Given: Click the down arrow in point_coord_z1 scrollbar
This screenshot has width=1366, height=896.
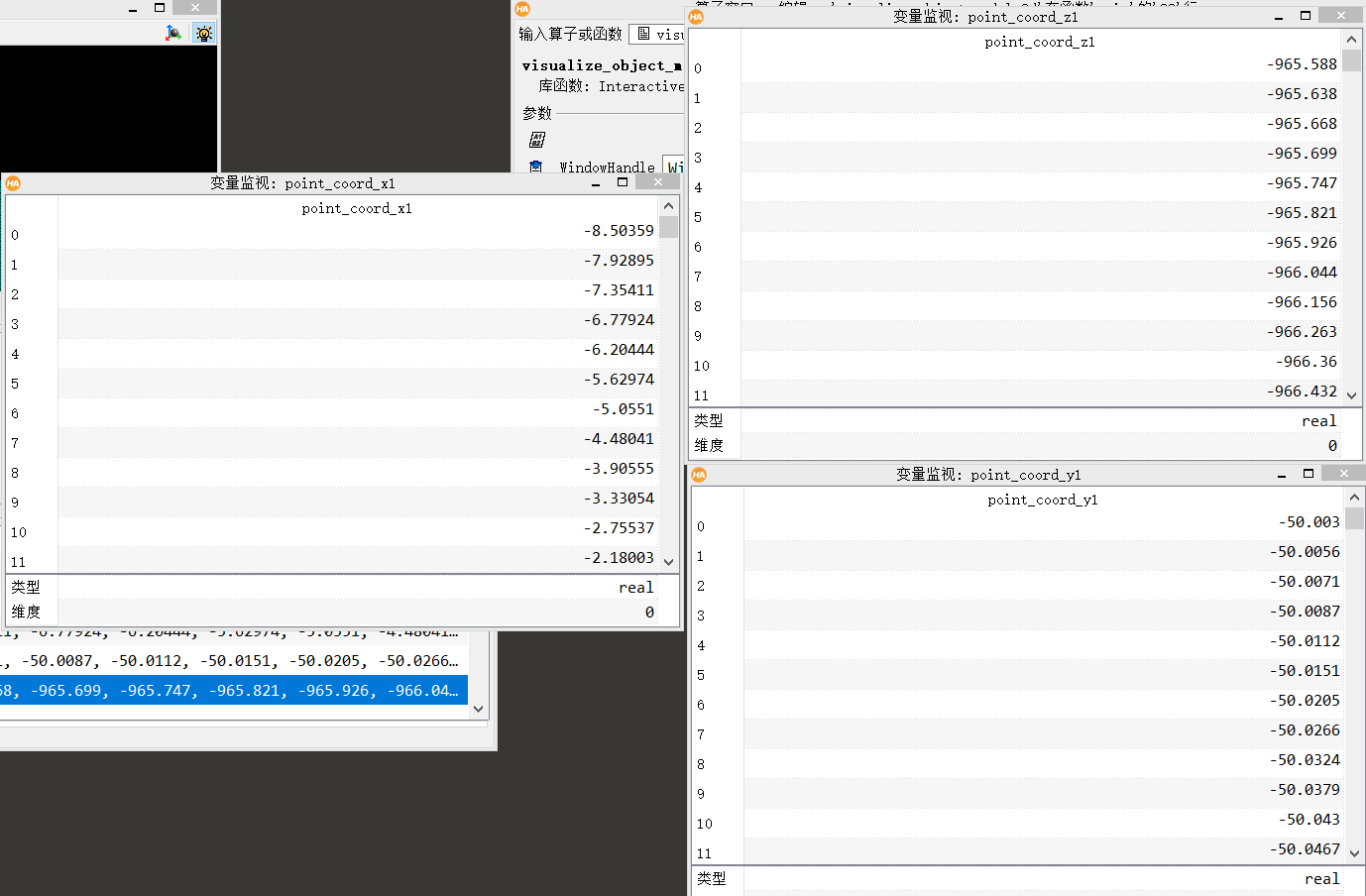Looking at the screenshot, I should click(x=1351, y=395).
